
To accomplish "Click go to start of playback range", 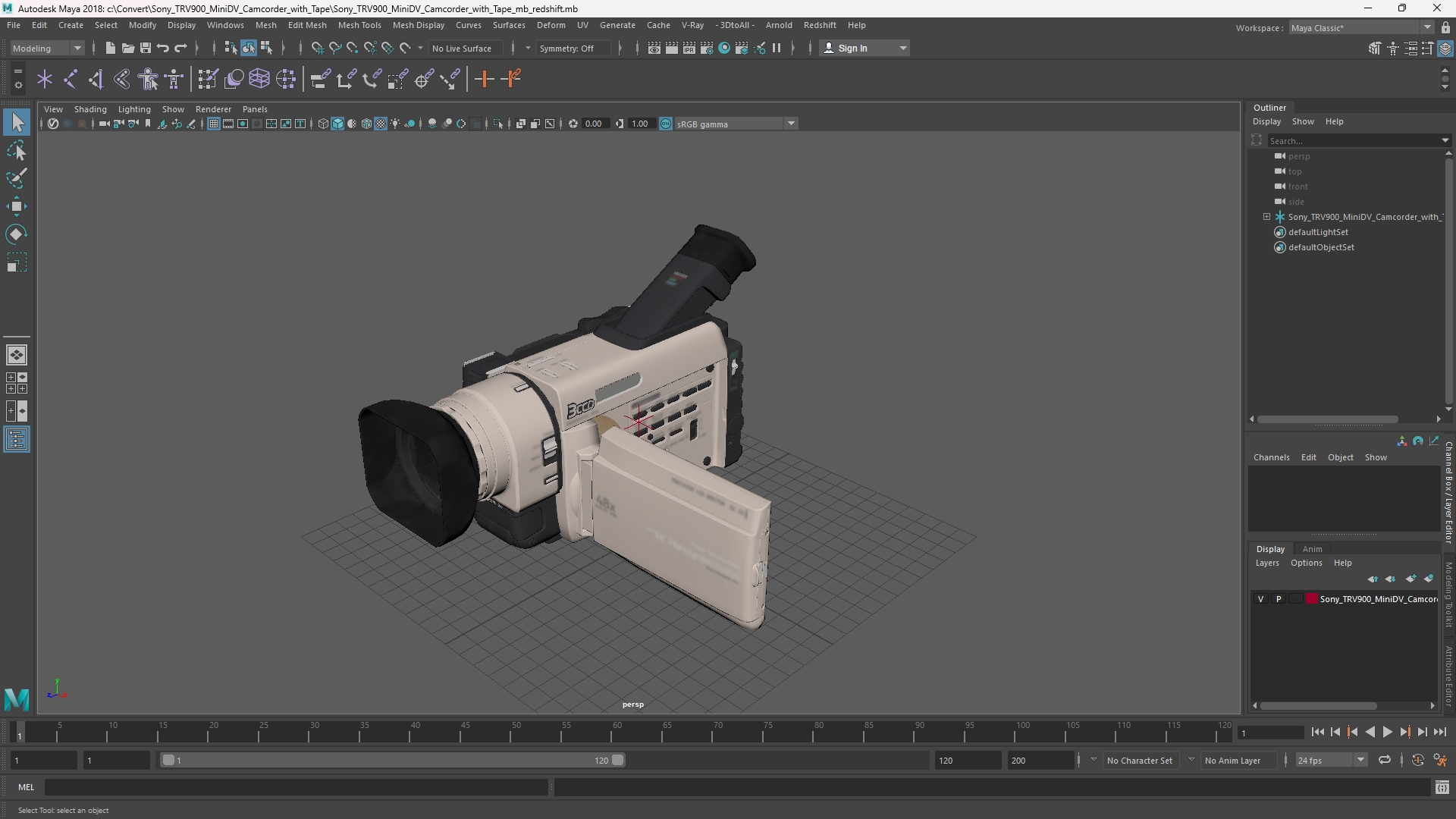I will 1317,732.
